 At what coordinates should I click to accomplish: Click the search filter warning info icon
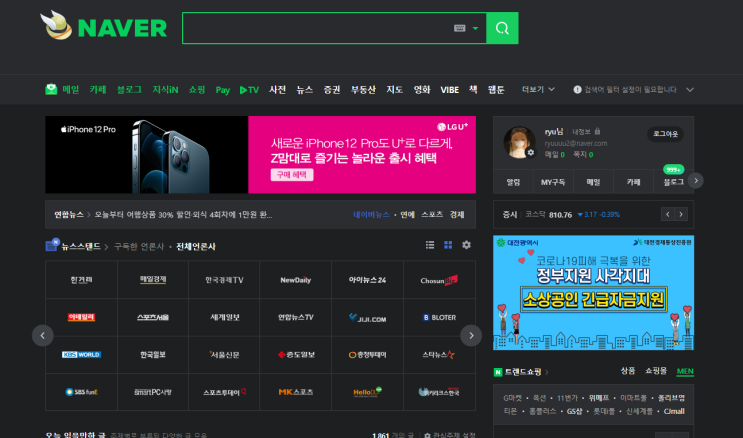pyautogui.click(x=577, y=89)
